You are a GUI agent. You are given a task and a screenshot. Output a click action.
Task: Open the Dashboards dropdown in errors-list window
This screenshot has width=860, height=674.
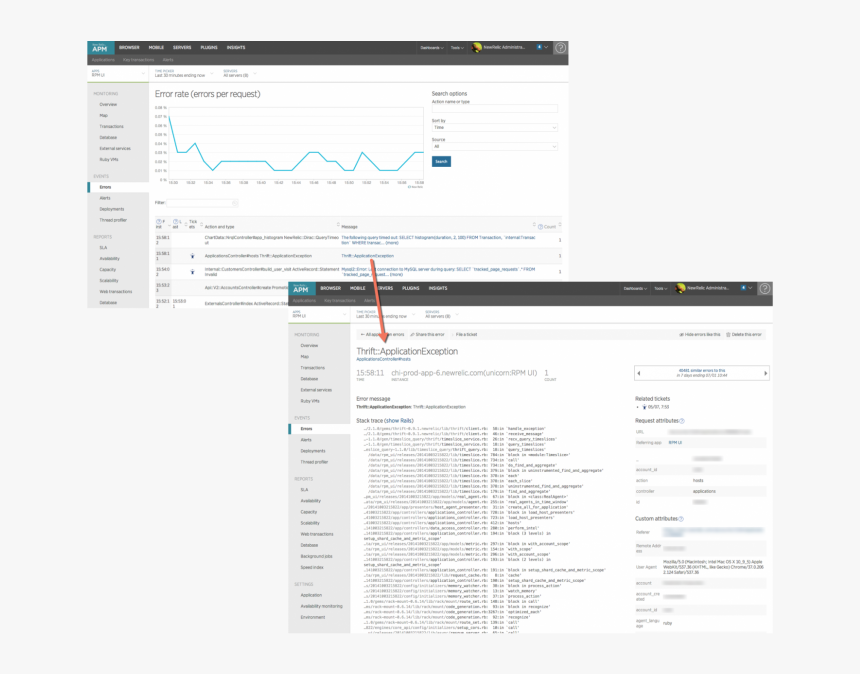(x=432, y=48)
